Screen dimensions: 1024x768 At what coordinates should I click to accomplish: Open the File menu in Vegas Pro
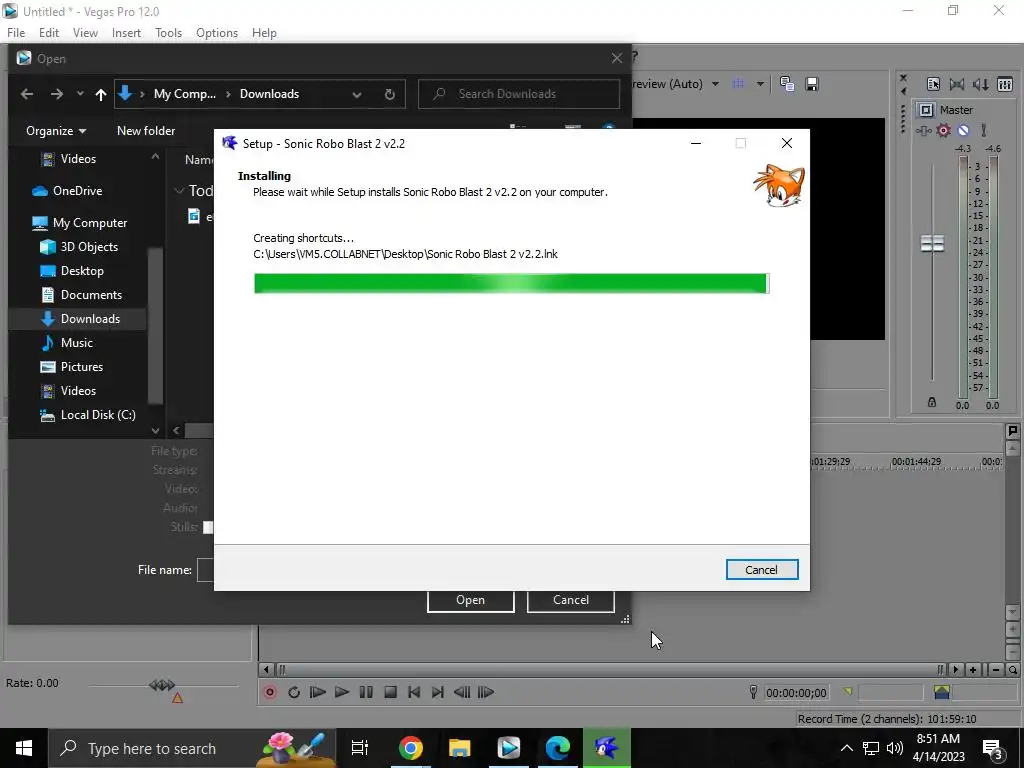click(16, 33)
